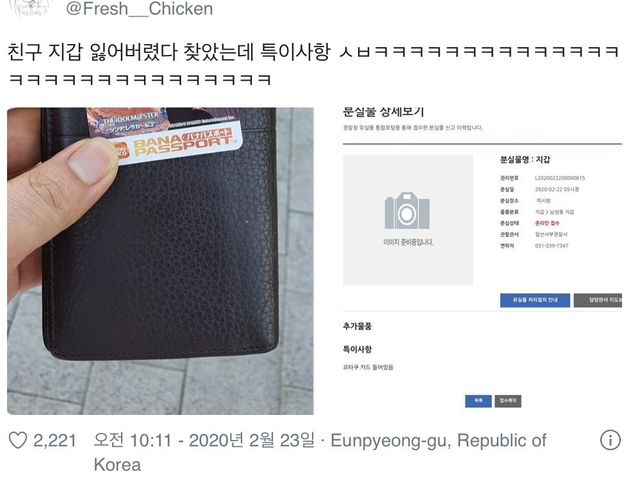Click the gray 담당관서 지도보기 button
640x484 pixels.
click(x=598, y=300)
